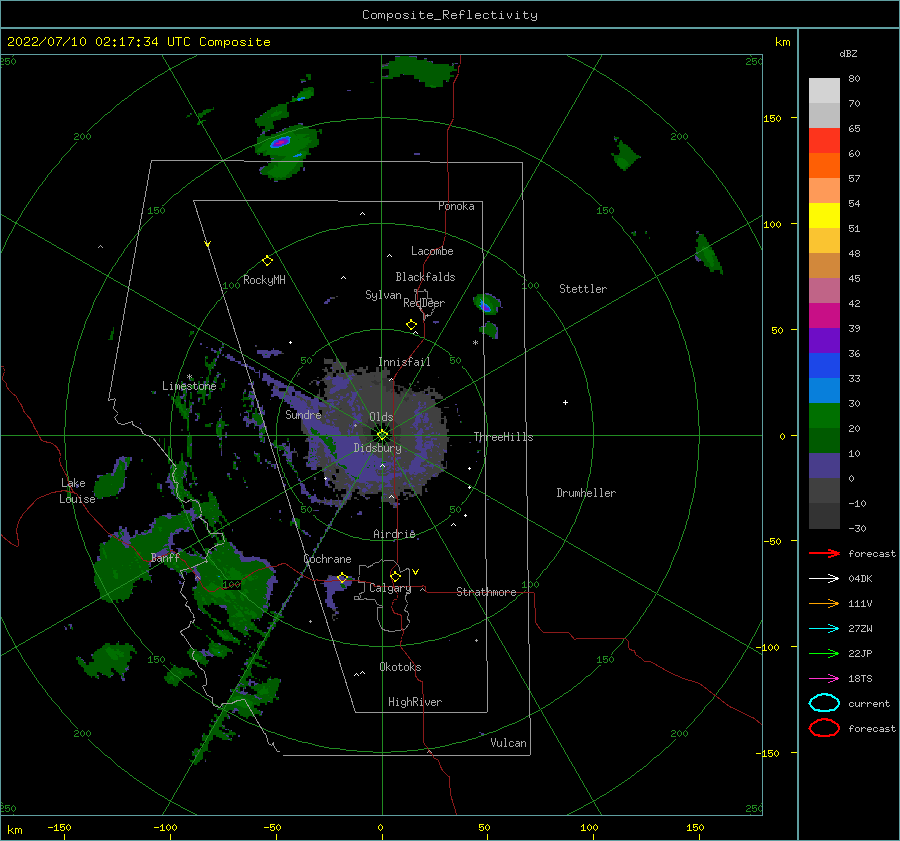Click the yellow diamond marker over Calgary

click(395, 576)
